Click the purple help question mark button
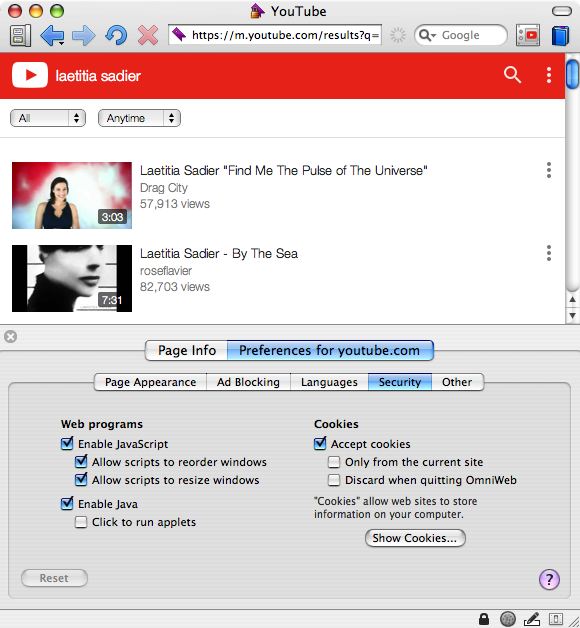580x628 pixels. (549, 579)
